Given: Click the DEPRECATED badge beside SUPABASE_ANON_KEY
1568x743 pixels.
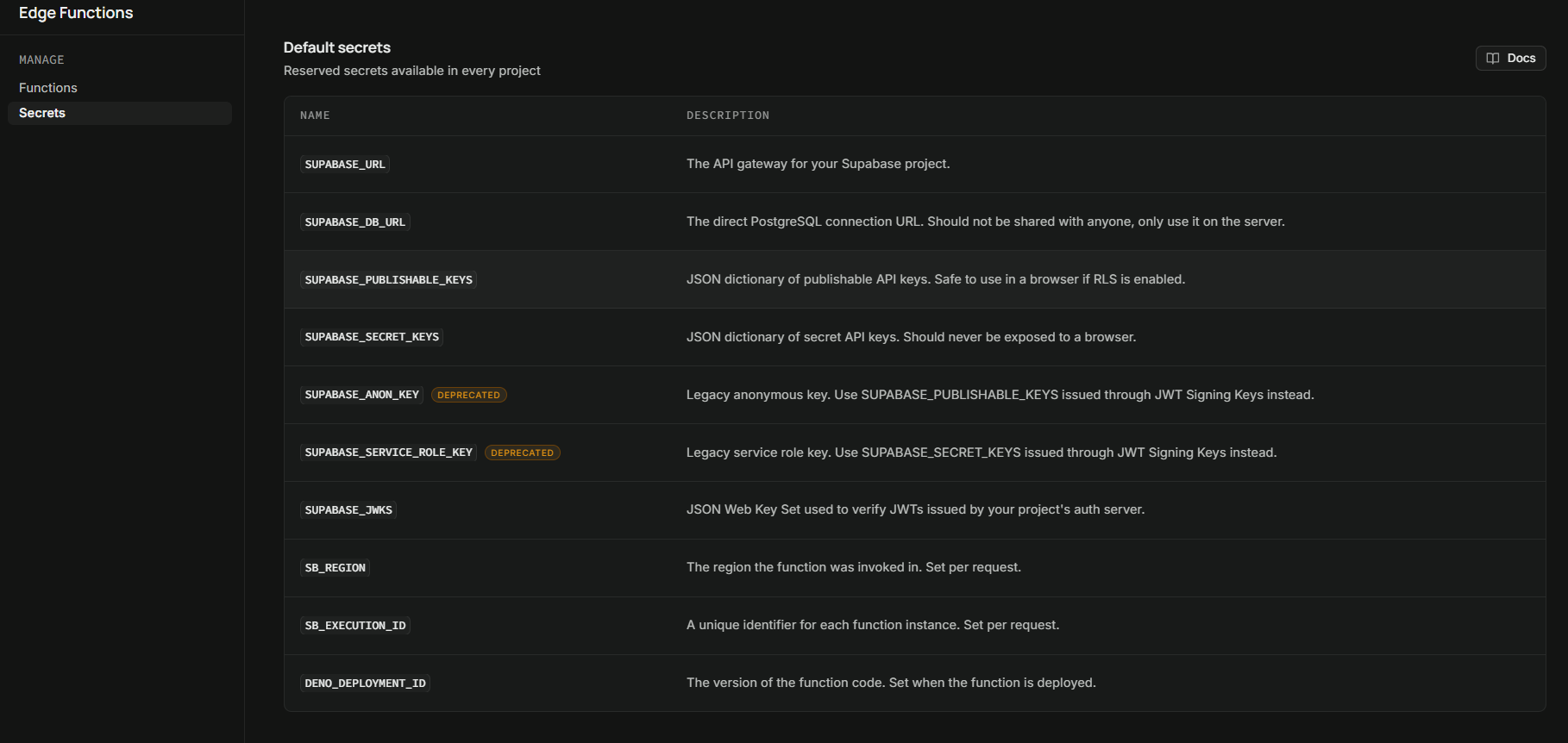Looking at the screenshot, I should [469, 395].
